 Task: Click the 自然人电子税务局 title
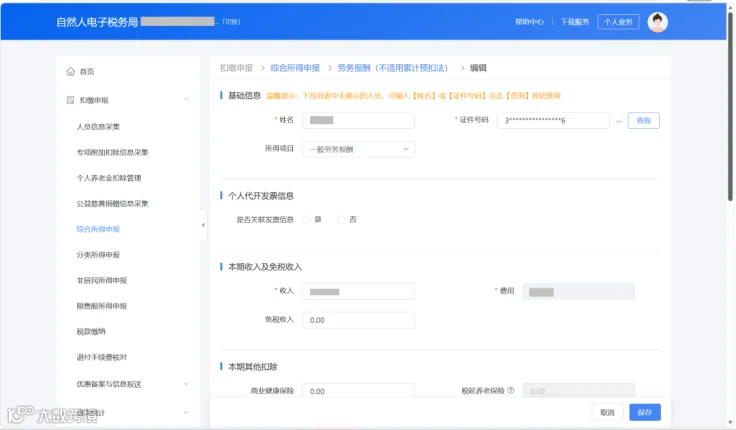tap(97, 22)
